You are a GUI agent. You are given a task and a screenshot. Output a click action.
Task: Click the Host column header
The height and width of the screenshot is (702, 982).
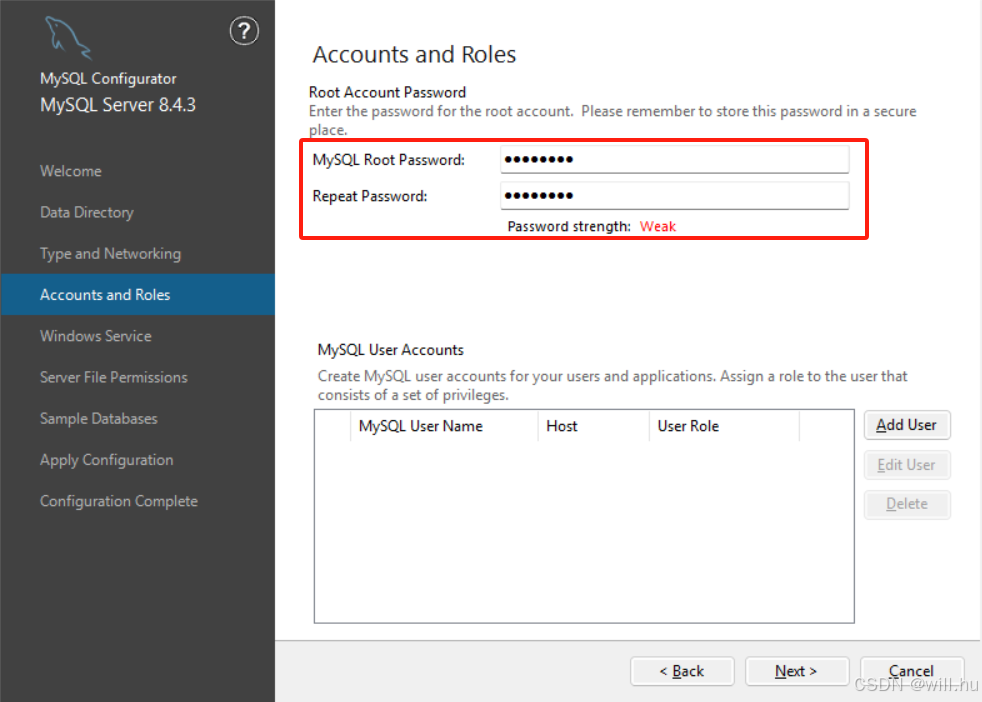[x=593, y=426]
